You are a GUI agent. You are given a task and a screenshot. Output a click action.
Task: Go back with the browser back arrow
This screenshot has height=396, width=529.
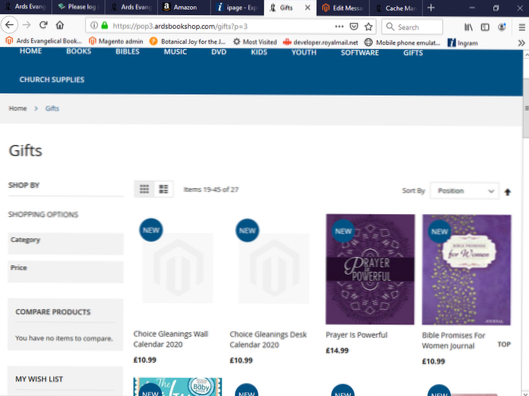pos(9,25)
